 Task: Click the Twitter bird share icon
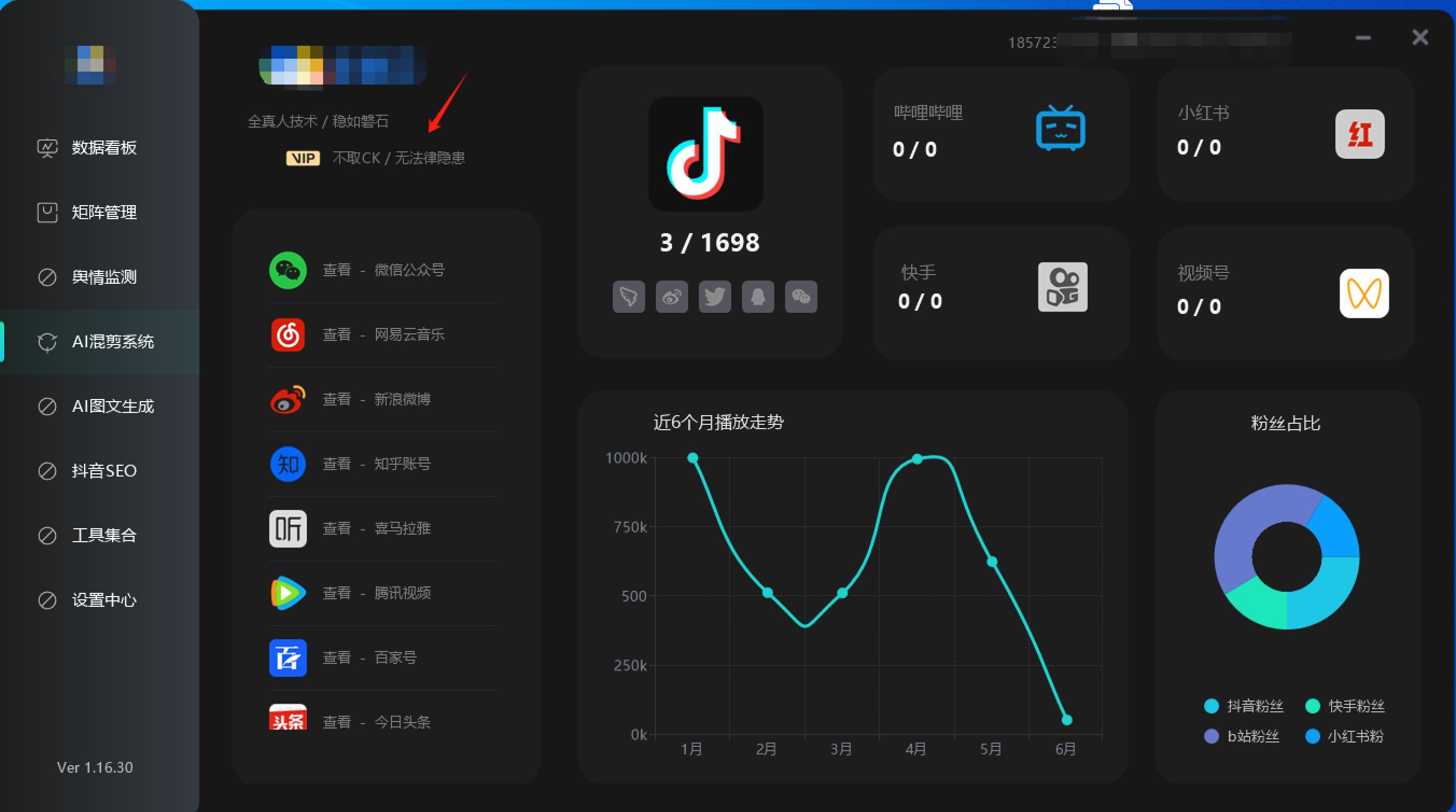coord(715,297)
